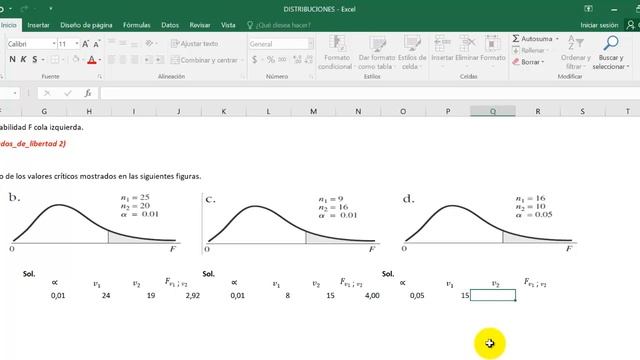This screenshot has width=640, height=360.
Task: Open General number format dropdown
Action: coord(311,44)
